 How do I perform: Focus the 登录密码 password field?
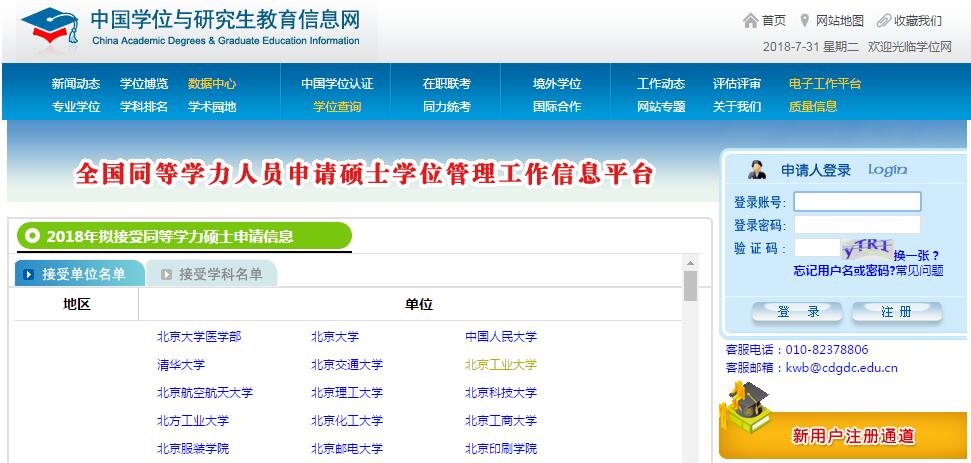point(856,225)
